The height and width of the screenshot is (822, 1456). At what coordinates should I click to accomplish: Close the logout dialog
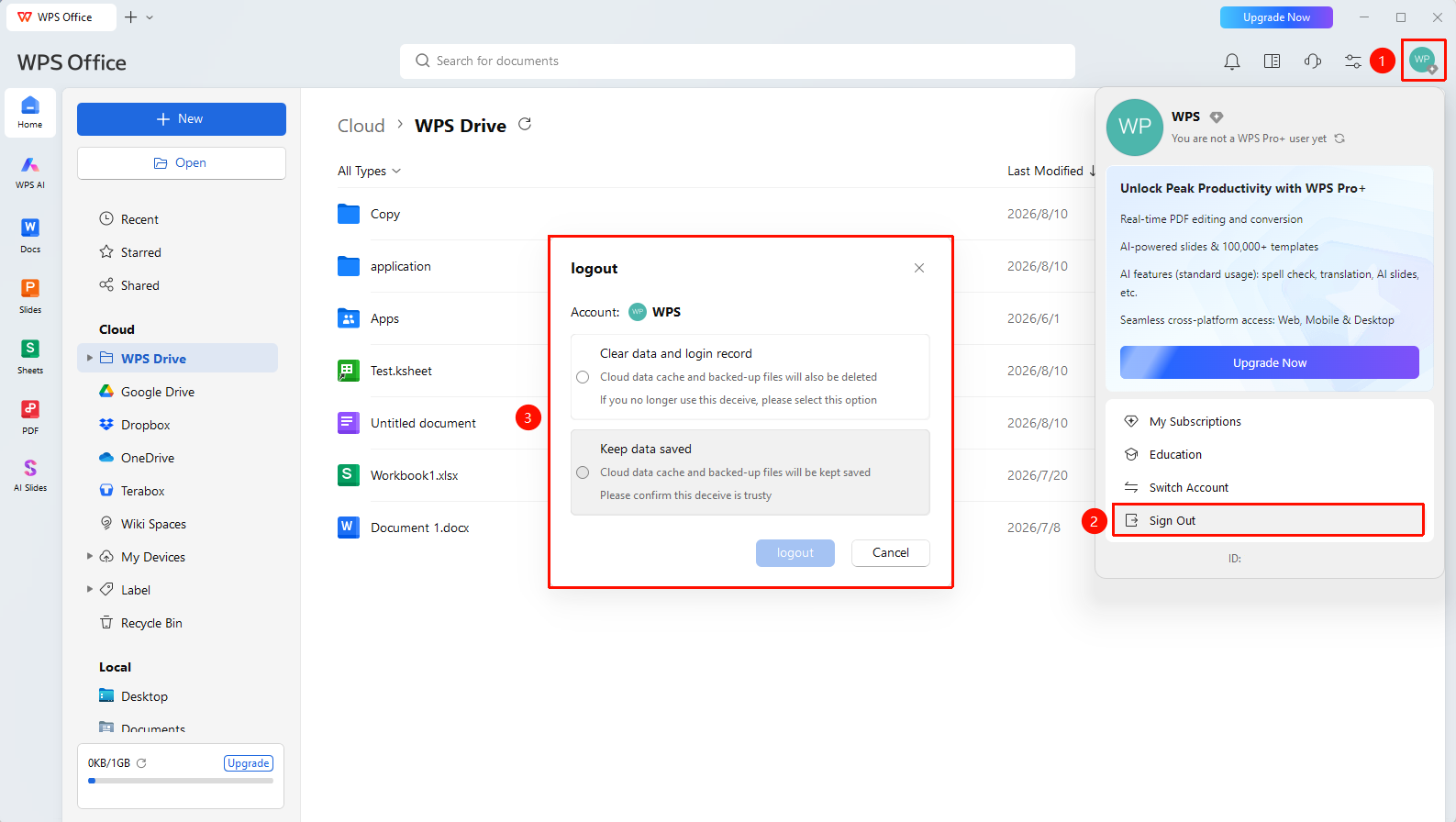[919, 268]
